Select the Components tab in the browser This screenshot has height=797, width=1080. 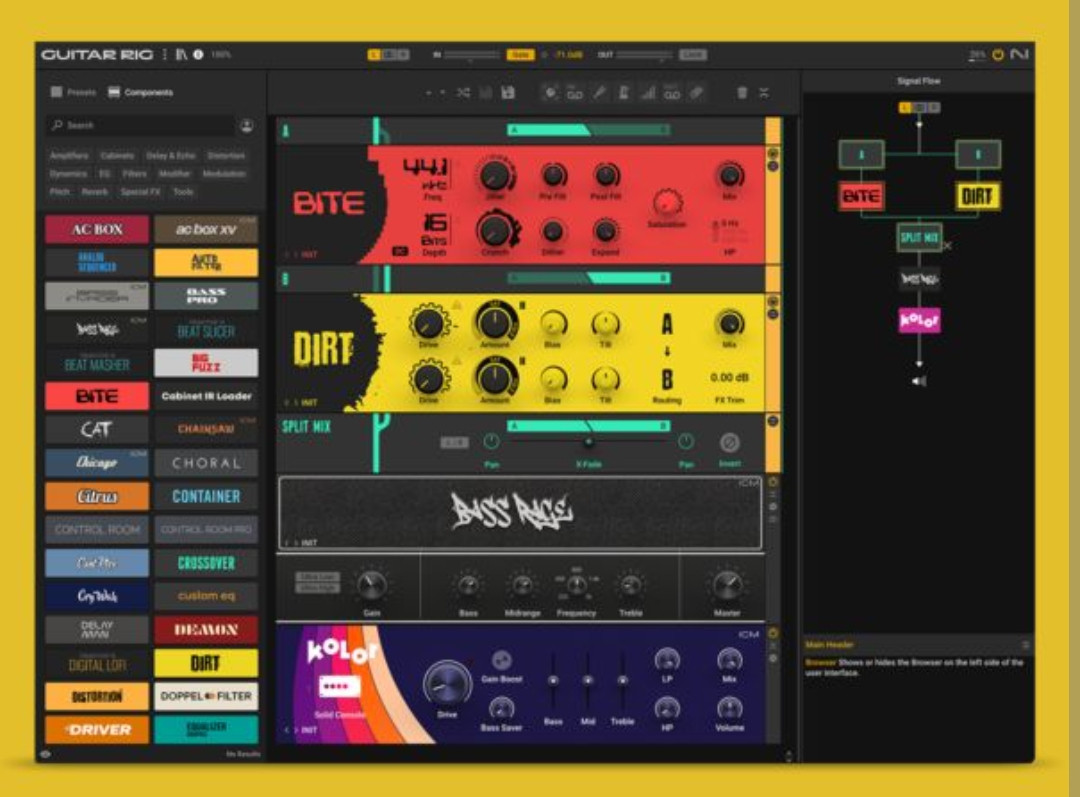(x=140, y=93)
